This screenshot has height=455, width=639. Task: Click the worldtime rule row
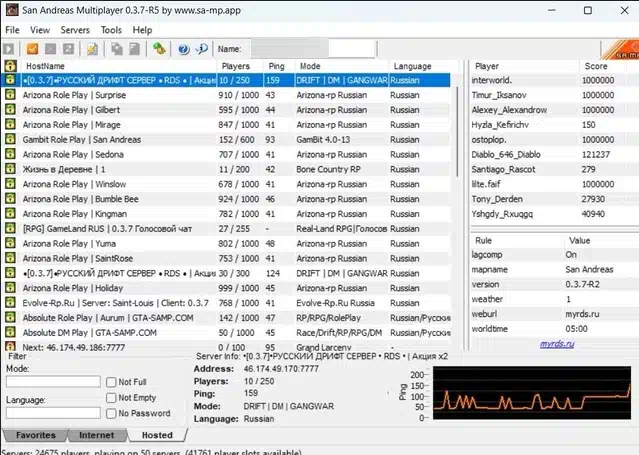click(x=555, y=329)
